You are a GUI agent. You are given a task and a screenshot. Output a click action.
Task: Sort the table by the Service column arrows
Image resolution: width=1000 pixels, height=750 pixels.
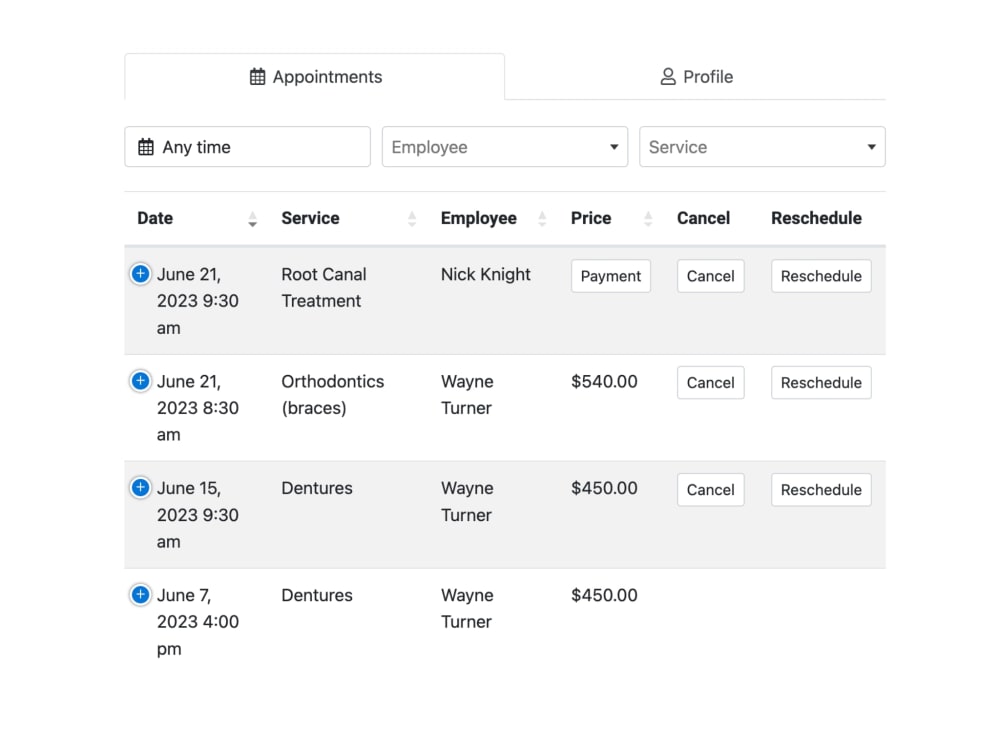coord(410,219)
